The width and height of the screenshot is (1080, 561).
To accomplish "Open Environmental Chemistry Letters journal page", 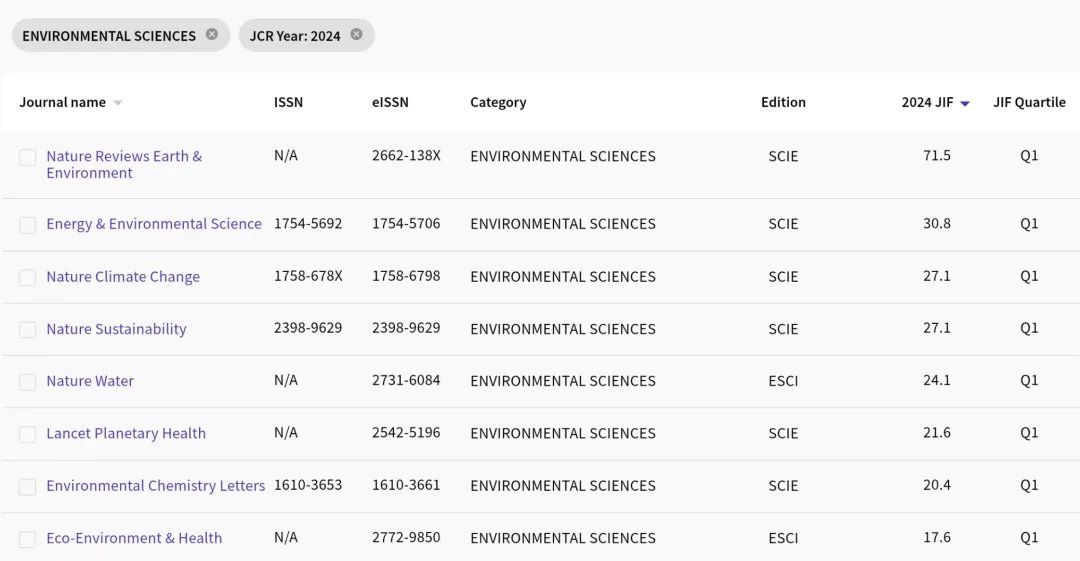I will tap(155, 486).
